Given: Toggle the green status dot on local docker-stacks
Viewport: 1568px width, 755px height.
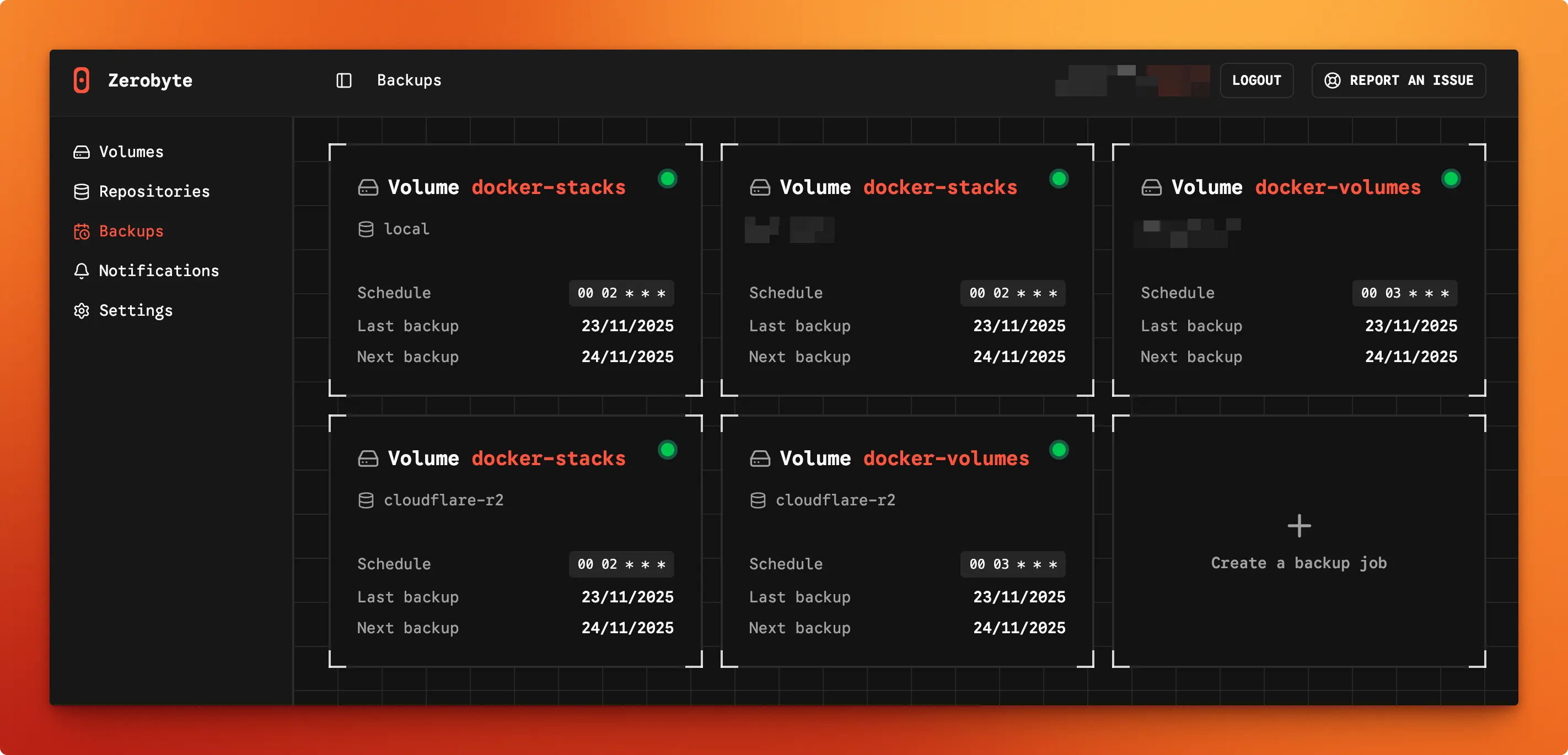Looking at the screenshot, I should (668, 178).
